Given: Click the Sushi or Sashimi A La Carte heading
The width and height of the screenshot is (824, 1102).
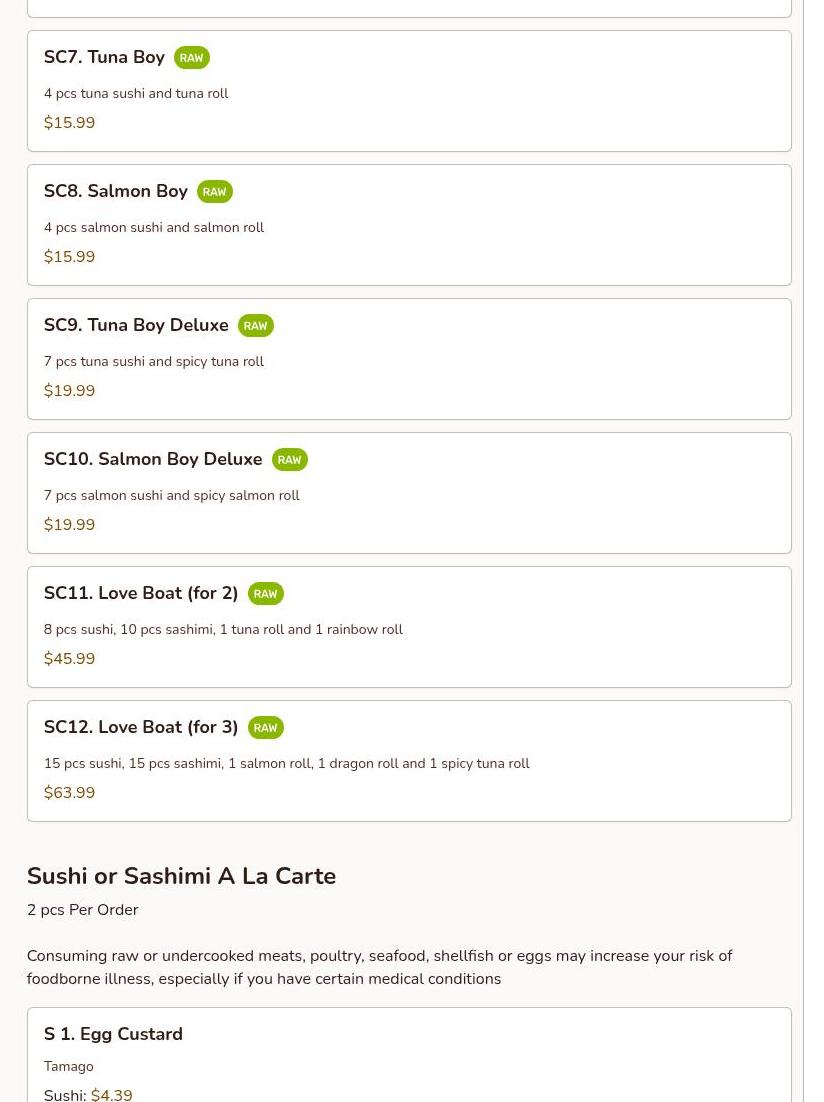Looking at the screenshot, I should click(x=181, y=876).
